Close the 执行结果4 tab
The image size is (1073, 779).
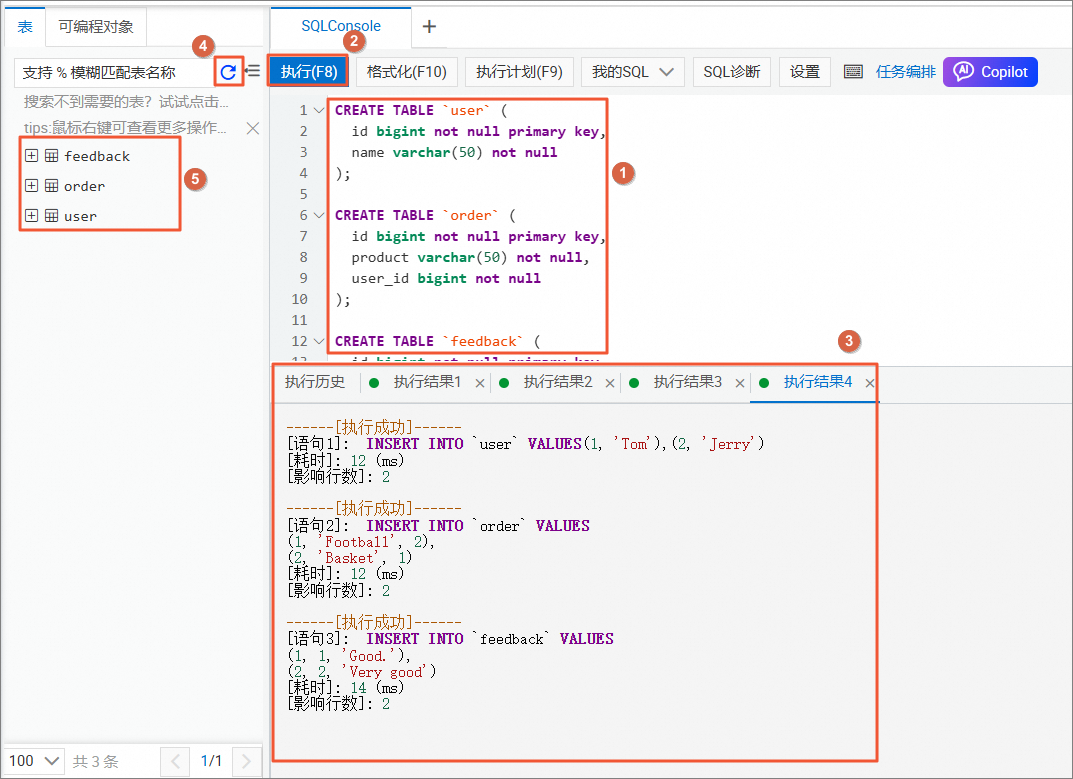[x=869, y=383]
